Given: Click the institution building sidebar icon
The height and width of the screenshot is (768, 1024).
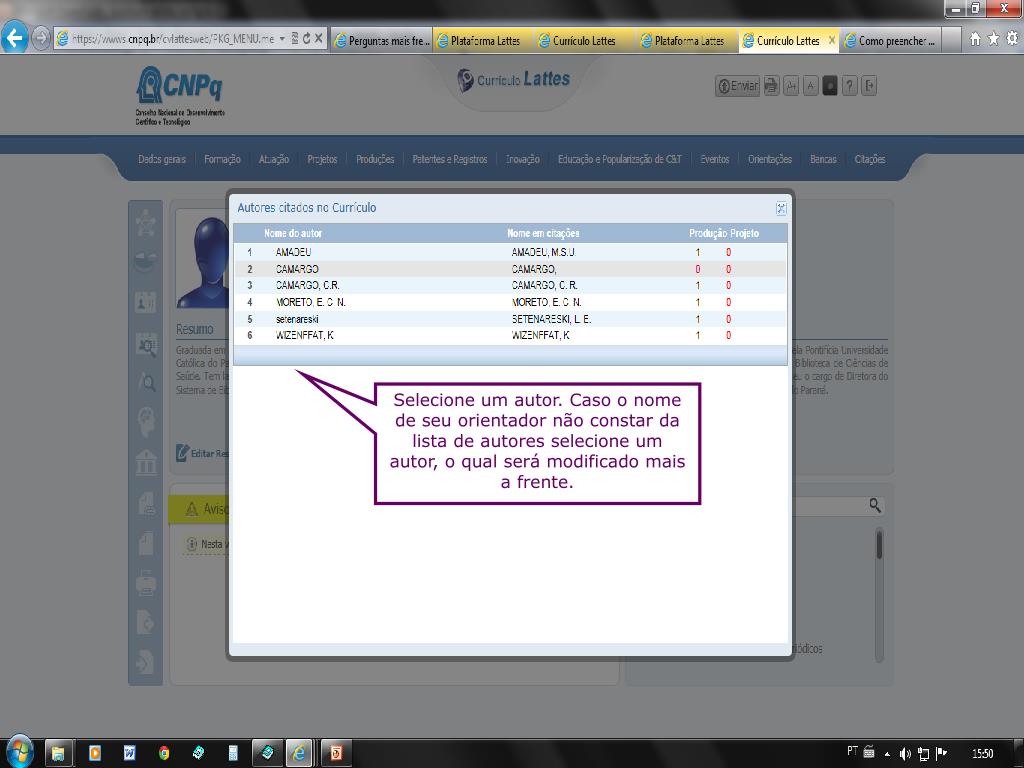Looking at the screenshot, I should click(146, 462).
